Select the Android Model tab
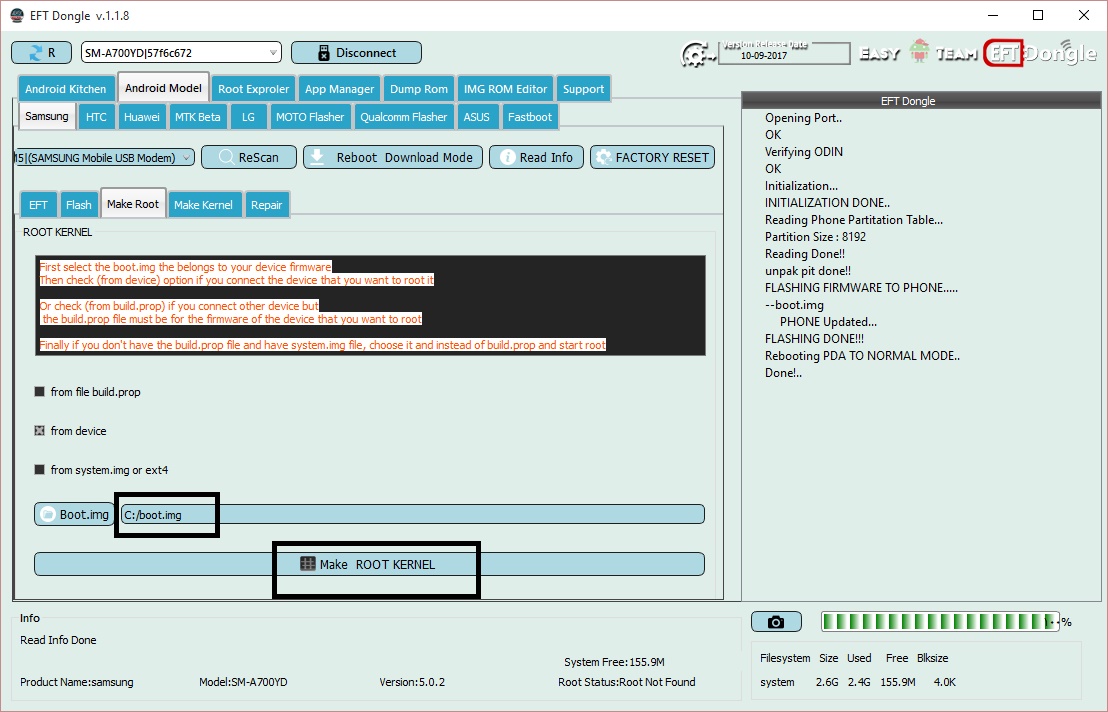1108x712 pixels. click(x=163, y=88)
